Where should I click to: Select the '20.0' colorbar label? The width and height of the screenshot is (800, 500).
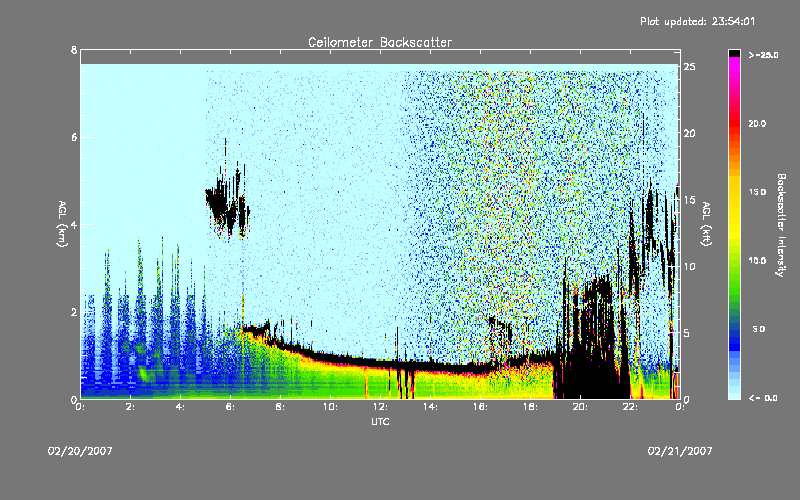[x=757, y=123]
